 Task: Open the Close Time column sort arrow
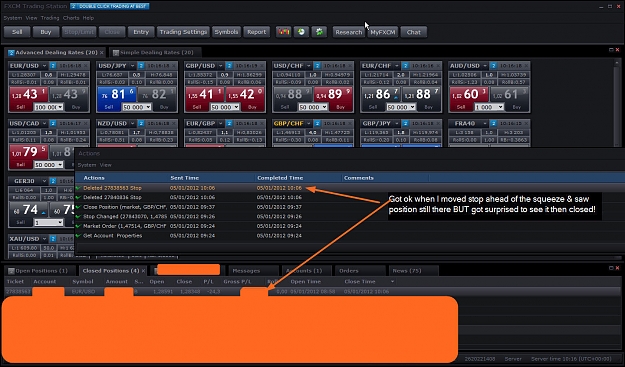pyautogui.click(x=392, y=282)
